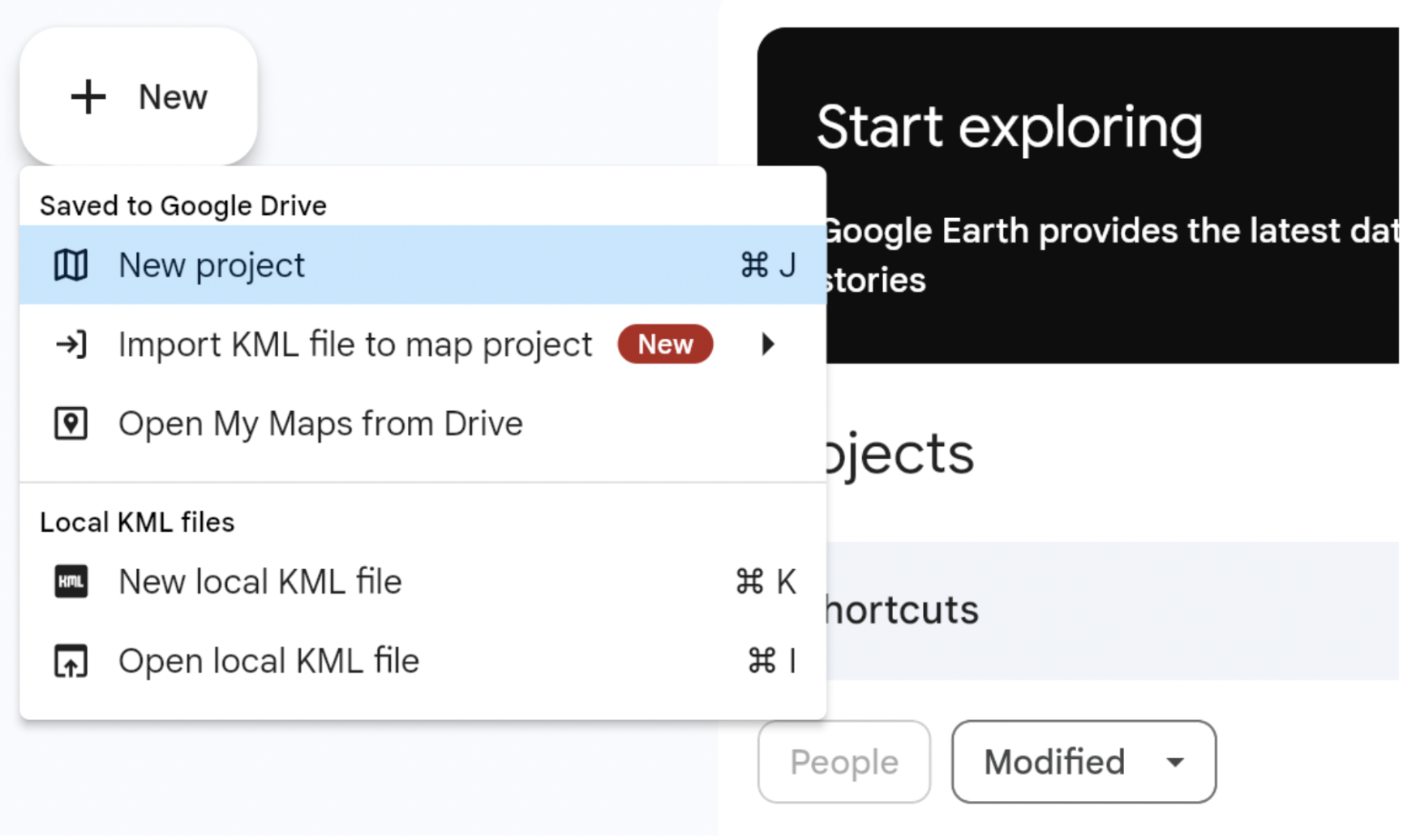Screen dimensions: 1403x840
Task: Click the import arrow icon for KML import
Action: (x=71, y=345)
